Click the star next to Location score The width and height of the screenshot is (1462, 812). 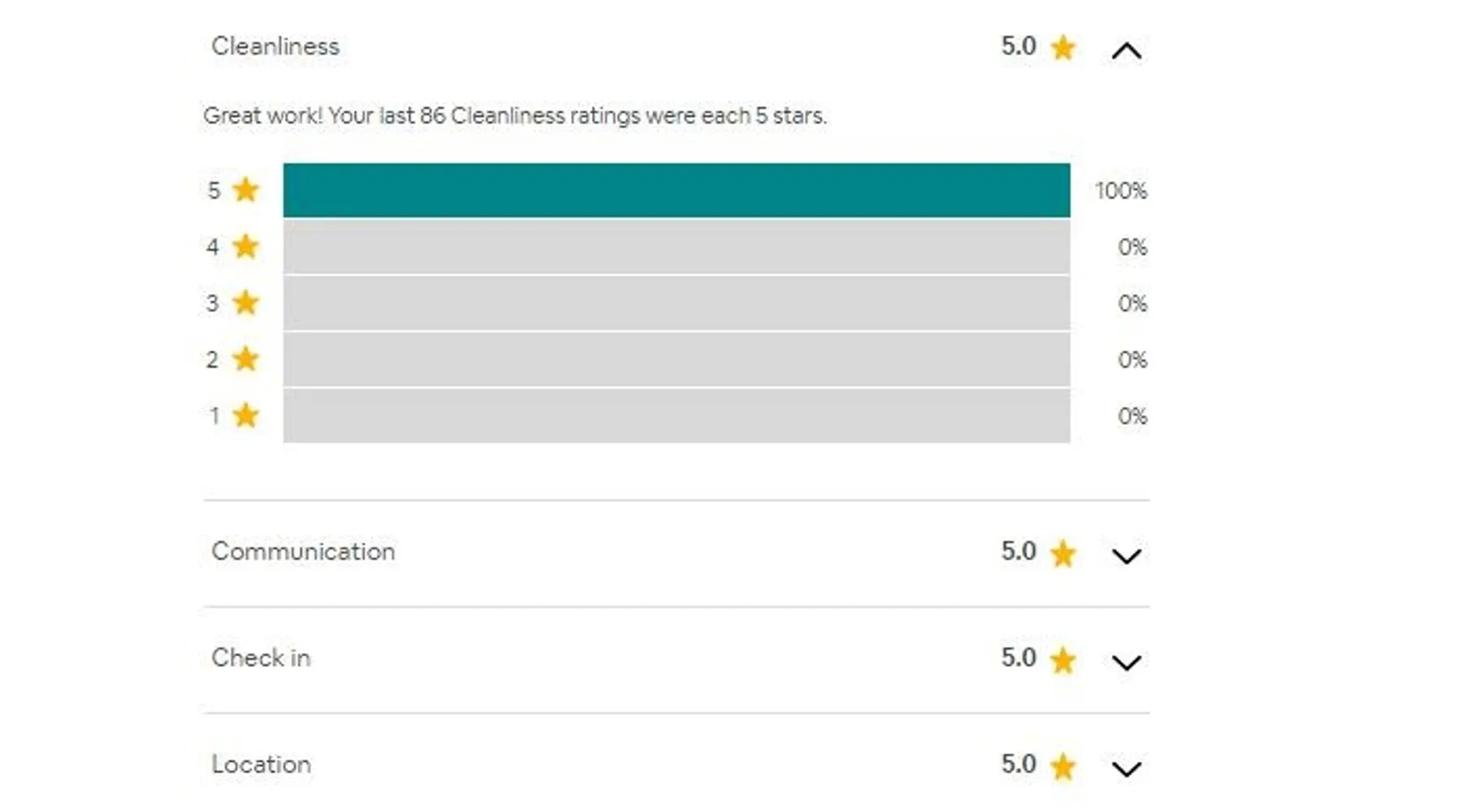click(1062, 766)
